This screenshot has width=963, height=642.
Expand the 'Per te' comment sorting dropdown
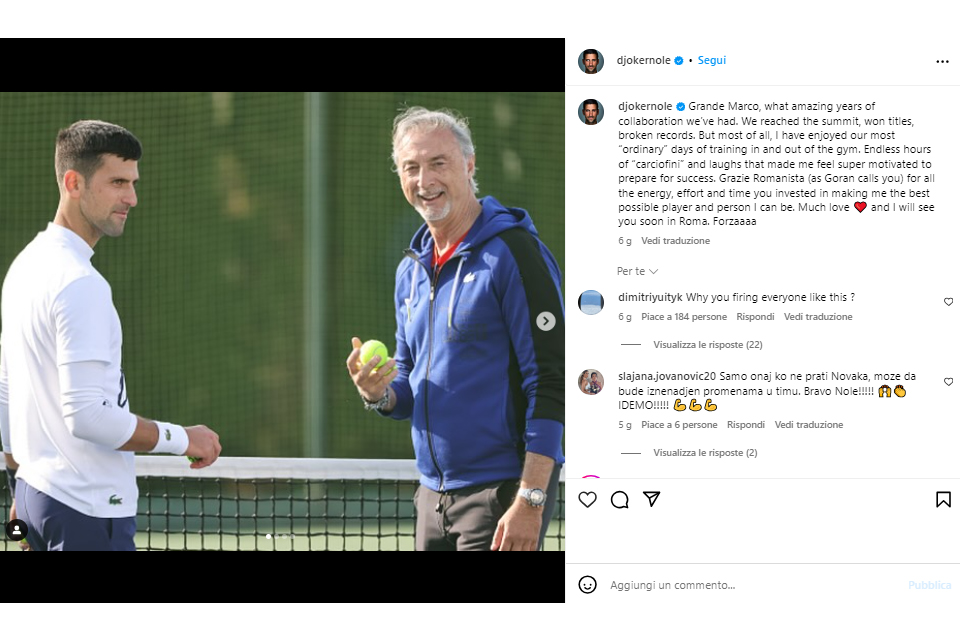pos(637,271)
